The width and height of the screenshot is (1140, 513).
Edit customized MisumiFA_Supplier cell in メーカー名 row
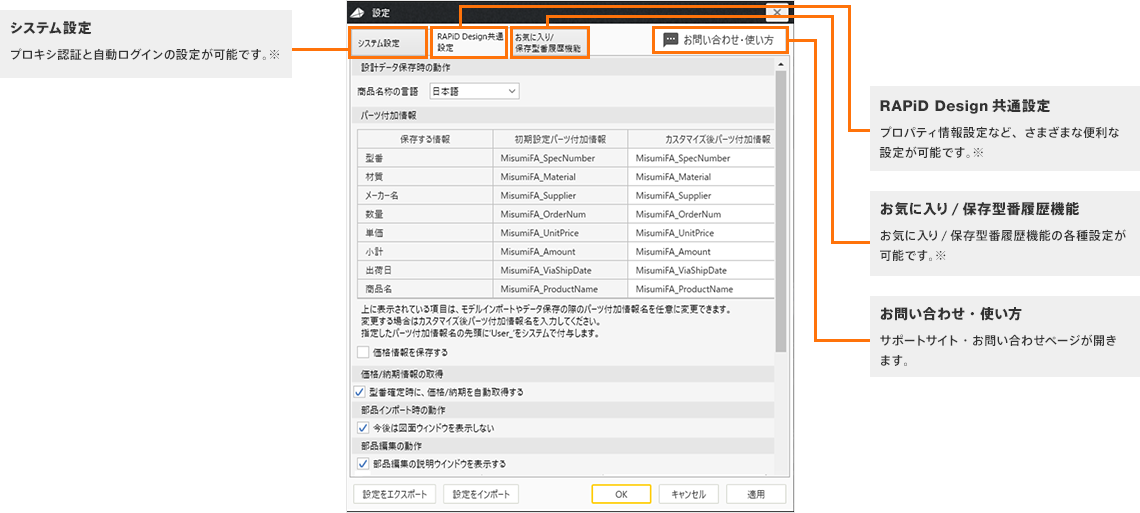[700, 195]
